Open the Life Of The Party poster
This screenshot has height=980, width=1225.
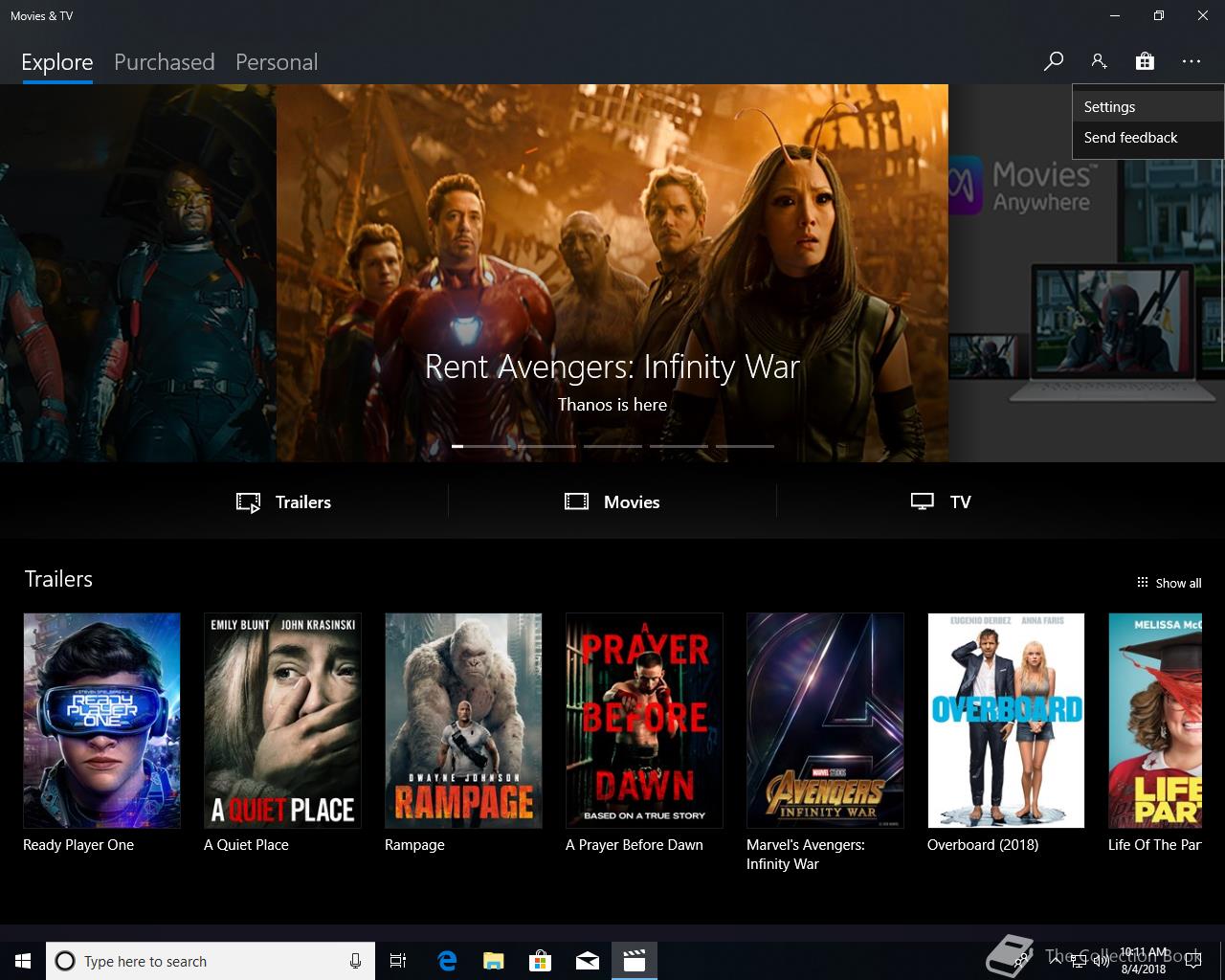tap(1155, 721)
